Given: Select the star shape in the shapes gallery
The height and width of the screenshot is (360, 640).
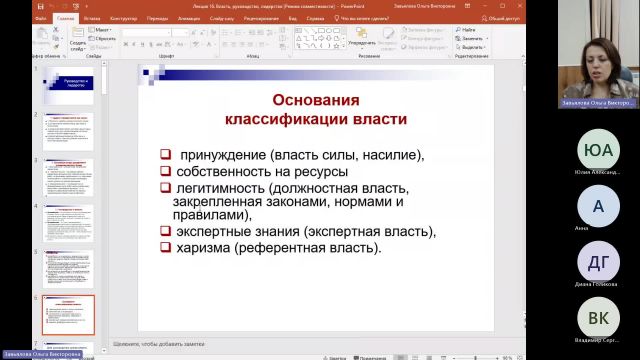Looking at the screenshot, I should click(336, 46).
